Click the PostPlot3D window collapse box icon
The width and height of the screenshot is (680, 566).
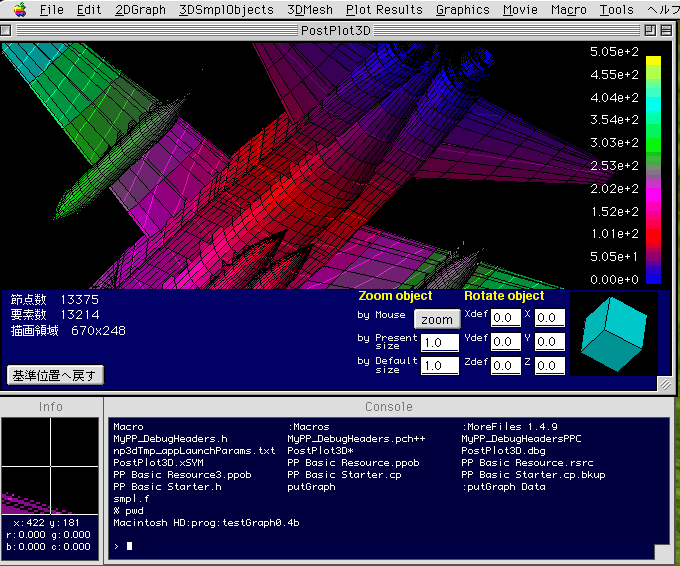click(x=666, y=30)
